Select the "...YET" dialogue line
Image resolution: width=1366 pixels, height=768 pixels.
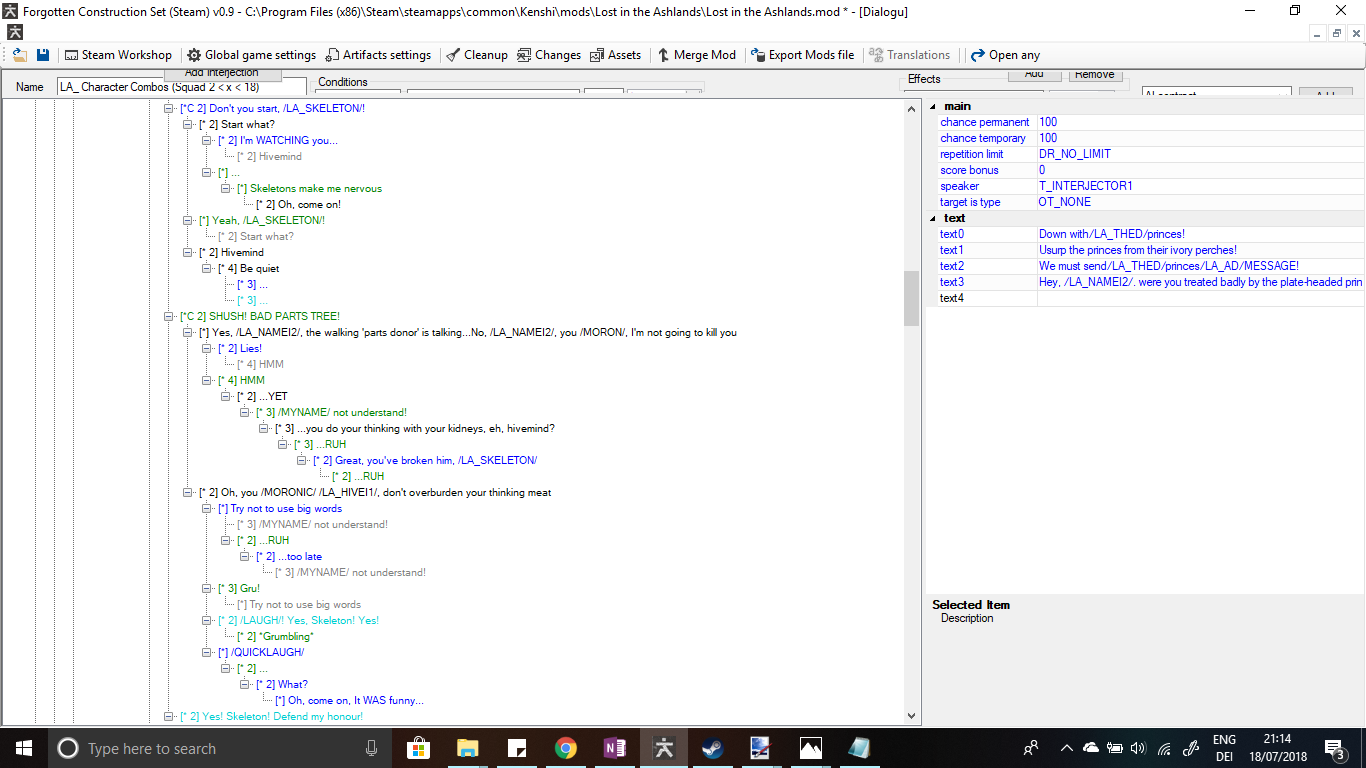pos(262,396)
